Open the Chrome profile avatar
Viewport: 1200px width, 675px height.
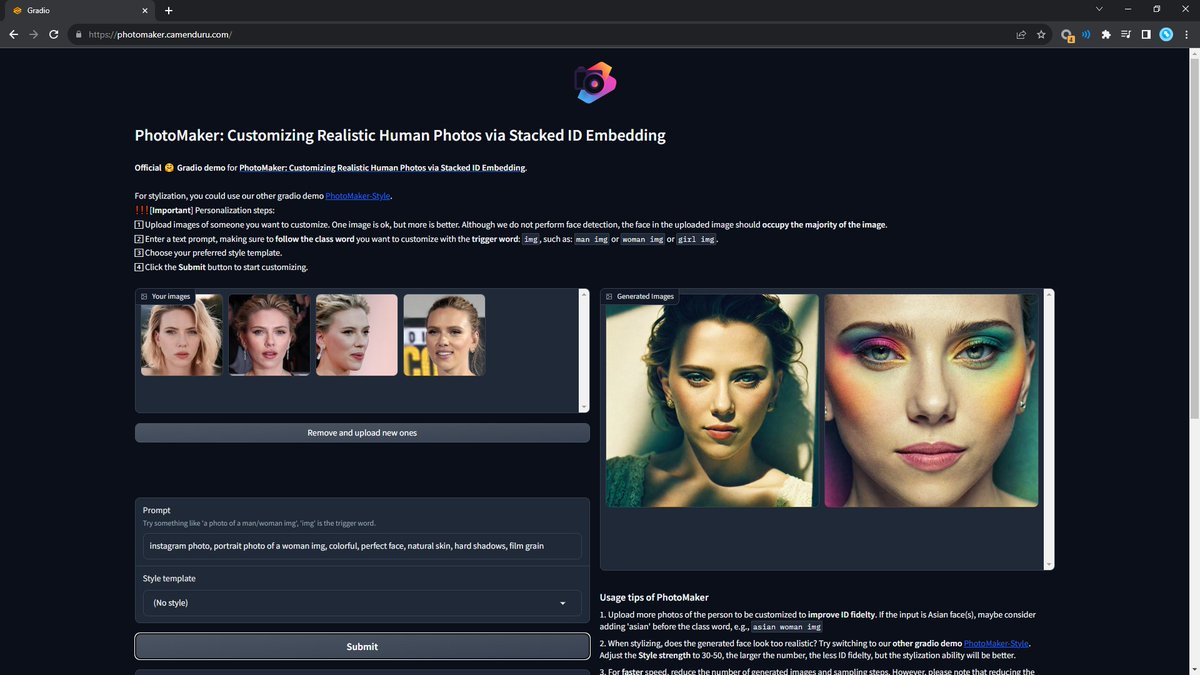[1166, 34]
